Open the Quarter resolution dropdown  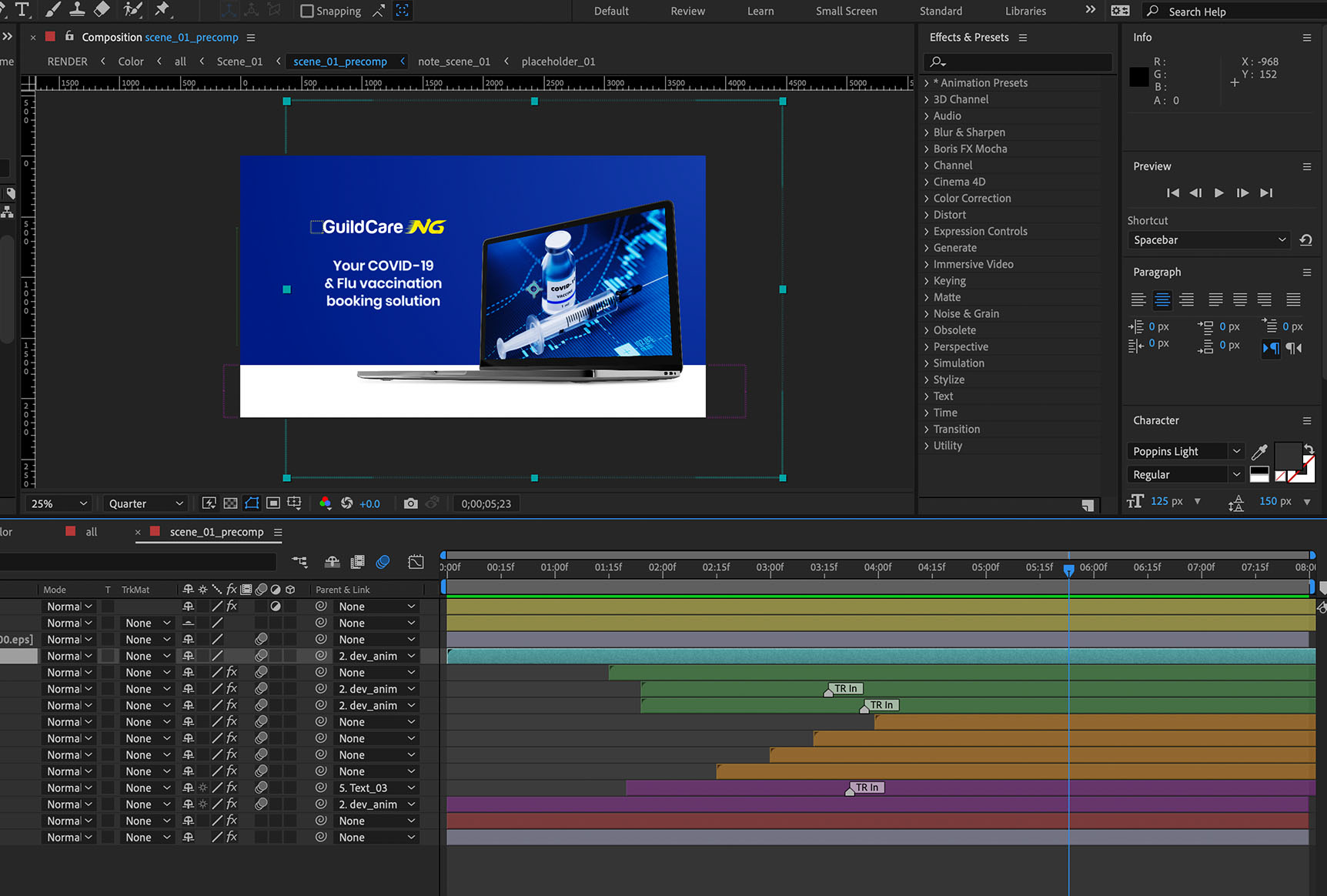point(146,503)
